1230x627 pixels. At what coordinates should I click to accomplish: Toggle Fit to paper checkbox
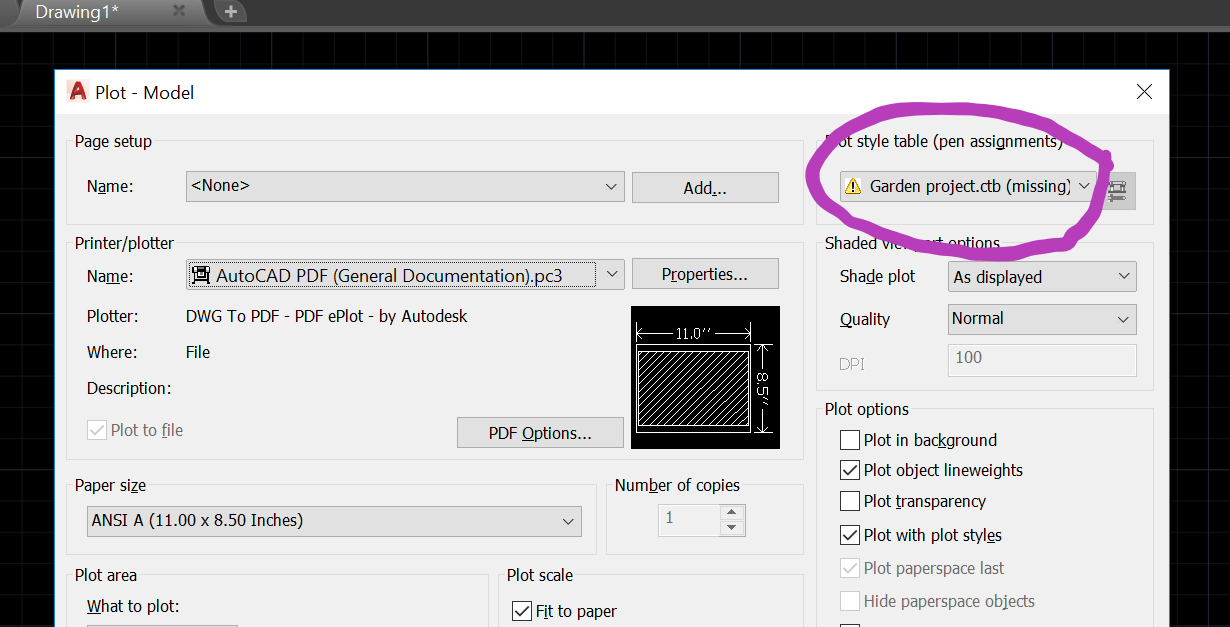tap(522, 611)
